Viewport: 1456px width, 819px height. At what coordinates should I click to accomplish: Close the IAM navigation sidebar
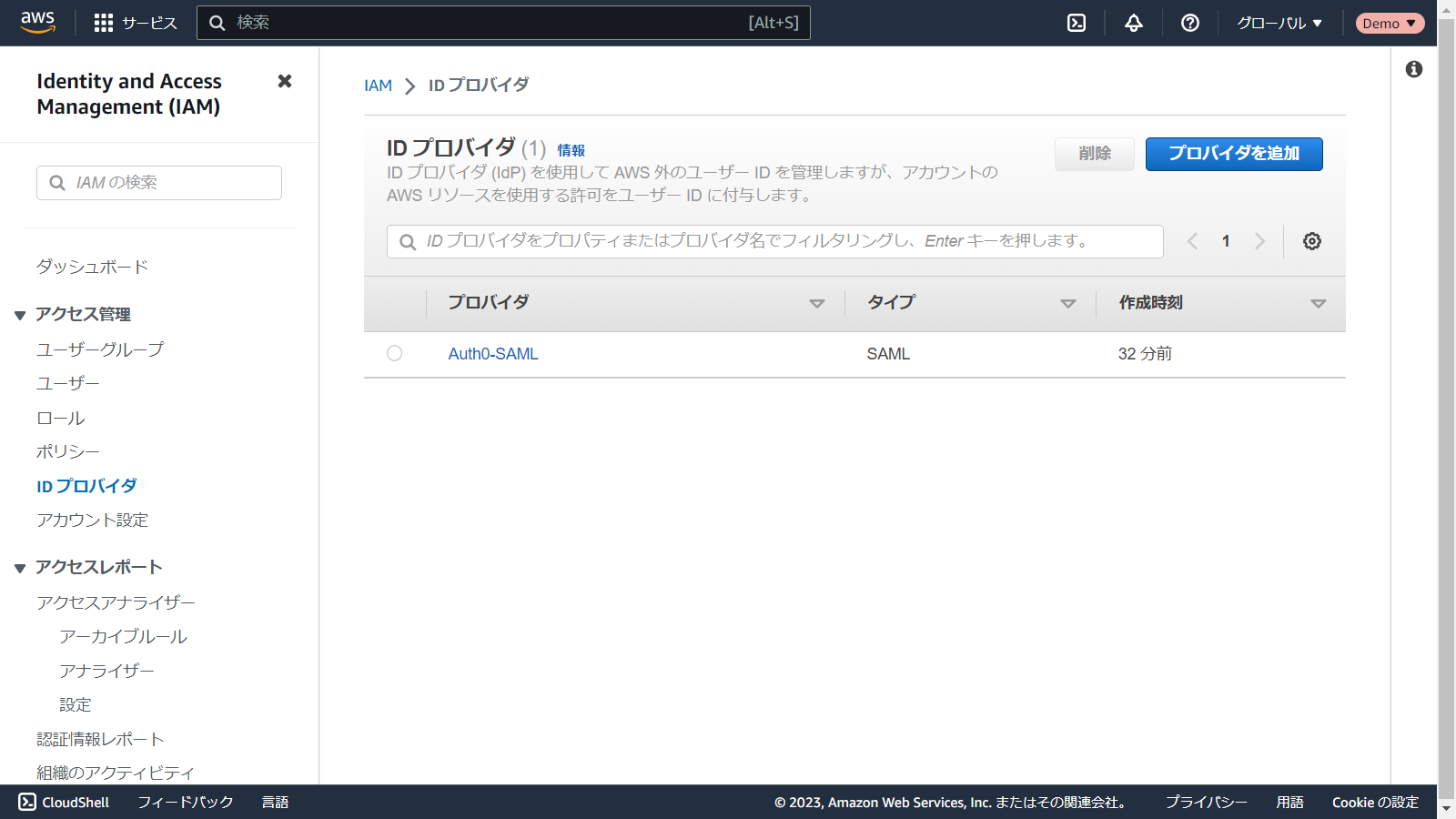[x=285, y=81]
